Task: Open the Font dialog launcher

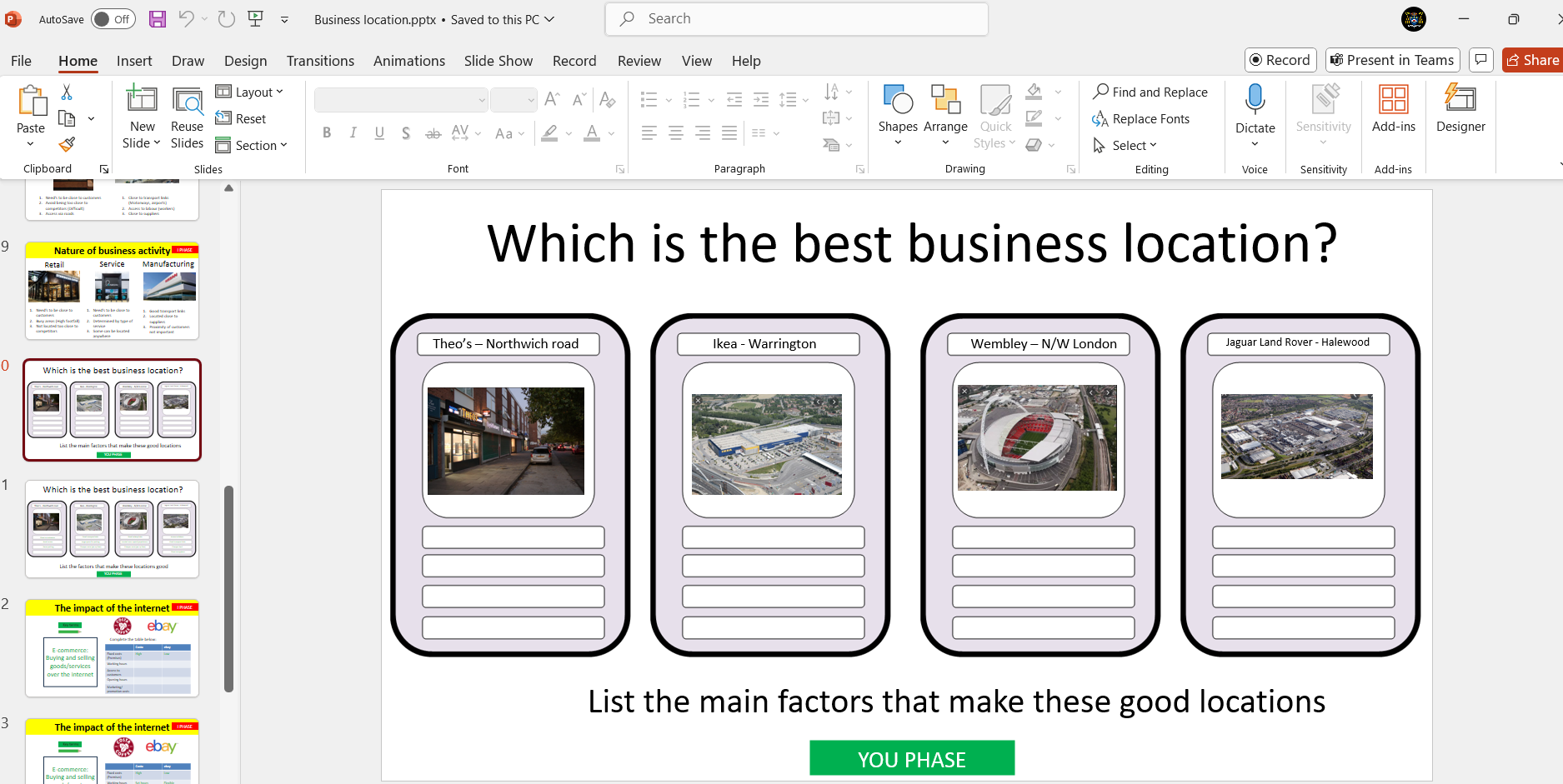Action: 620,169
